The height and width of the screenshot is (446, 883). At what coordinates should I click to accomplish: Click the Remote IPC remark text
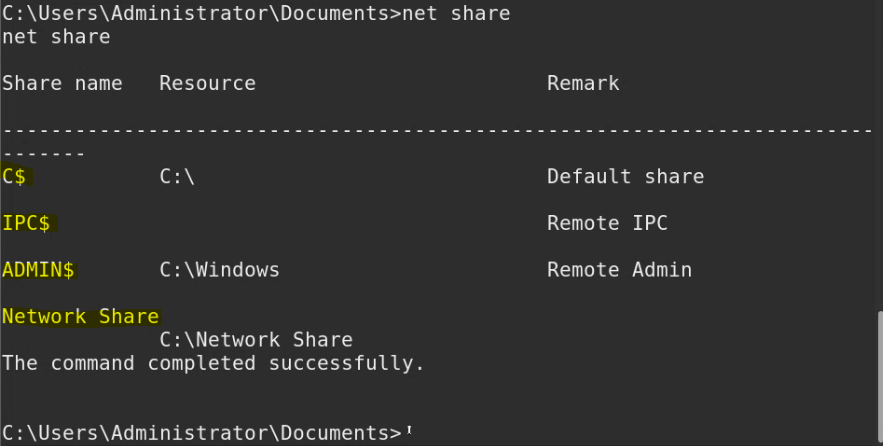(x=607, y=223)
